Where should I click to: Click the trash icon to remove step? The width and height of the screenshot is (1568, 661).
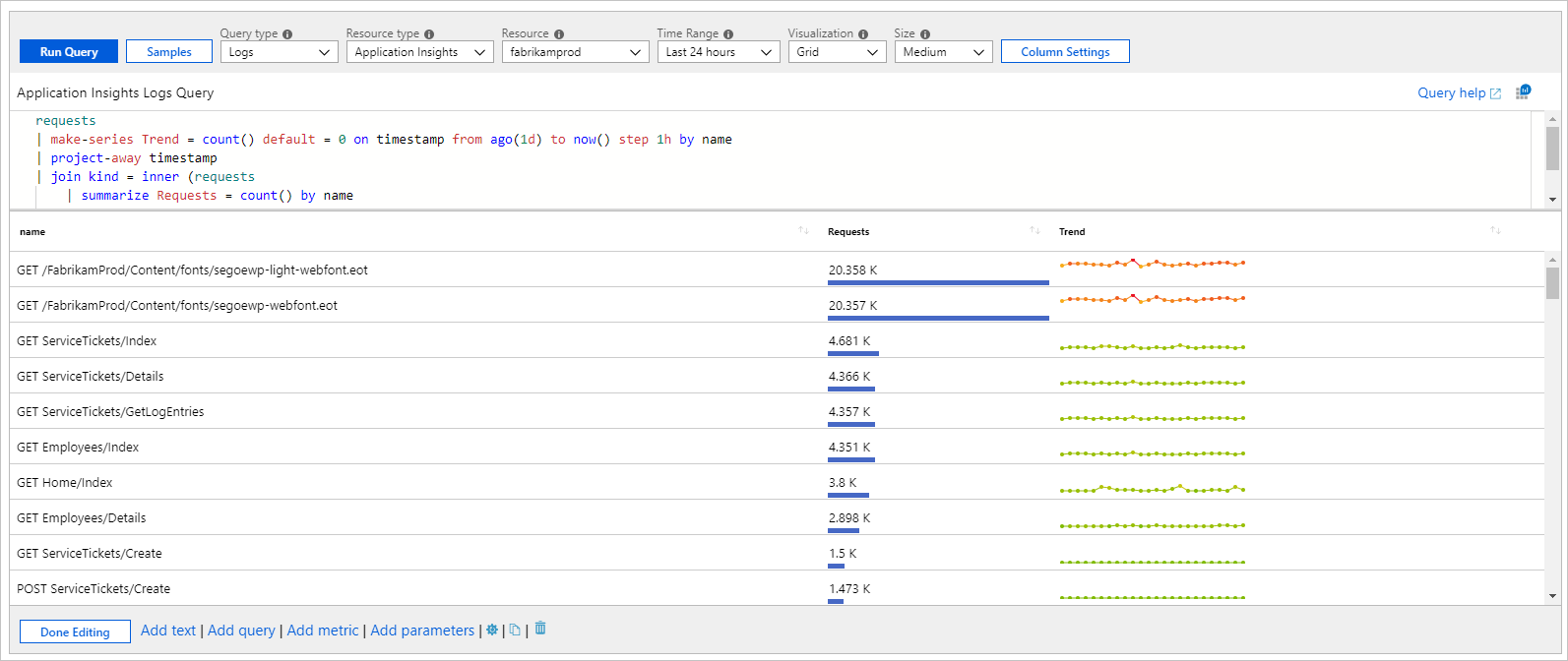(x=540, y=630)
